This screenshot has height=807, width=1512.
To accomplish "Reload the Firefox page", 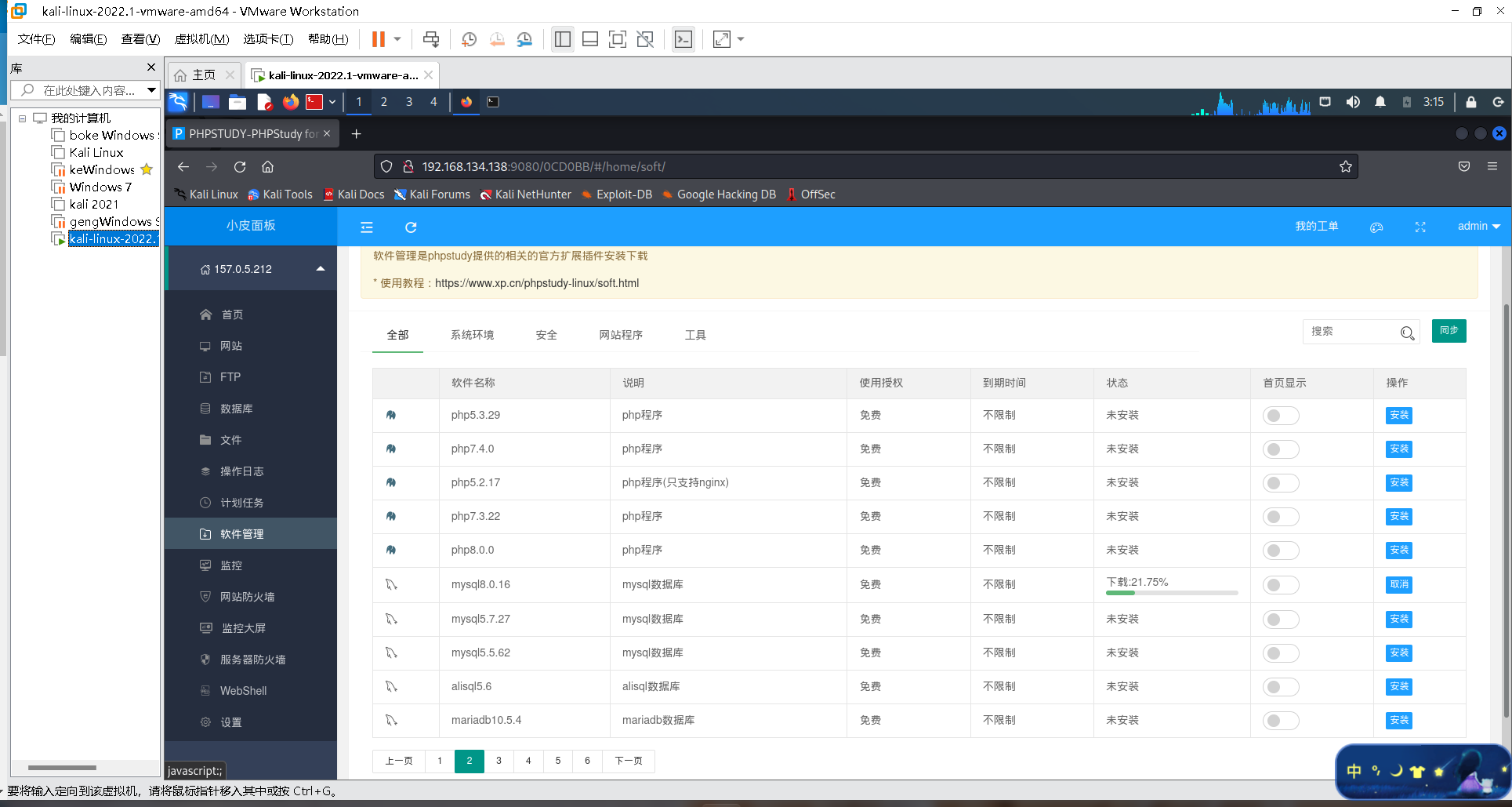I will (x=240, y=166).
